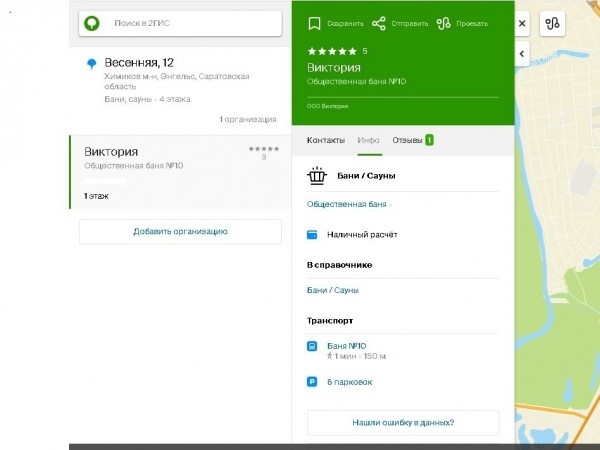This screenshot has height=450, width=600.
Task: Click the gray star rating in list
Action: pyautogui.click(x=264, y=149)
